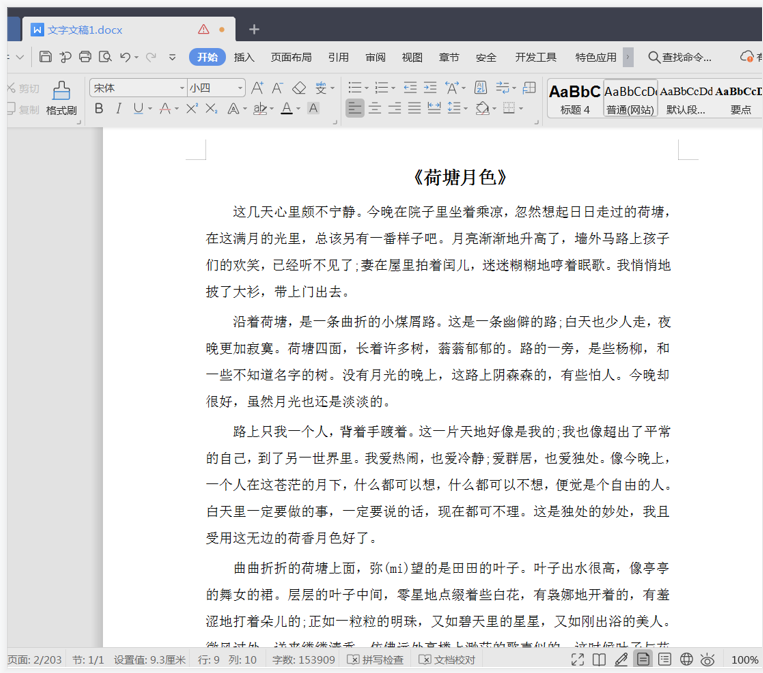
Task: Click the print preview icon
Action: coord(105,57)
